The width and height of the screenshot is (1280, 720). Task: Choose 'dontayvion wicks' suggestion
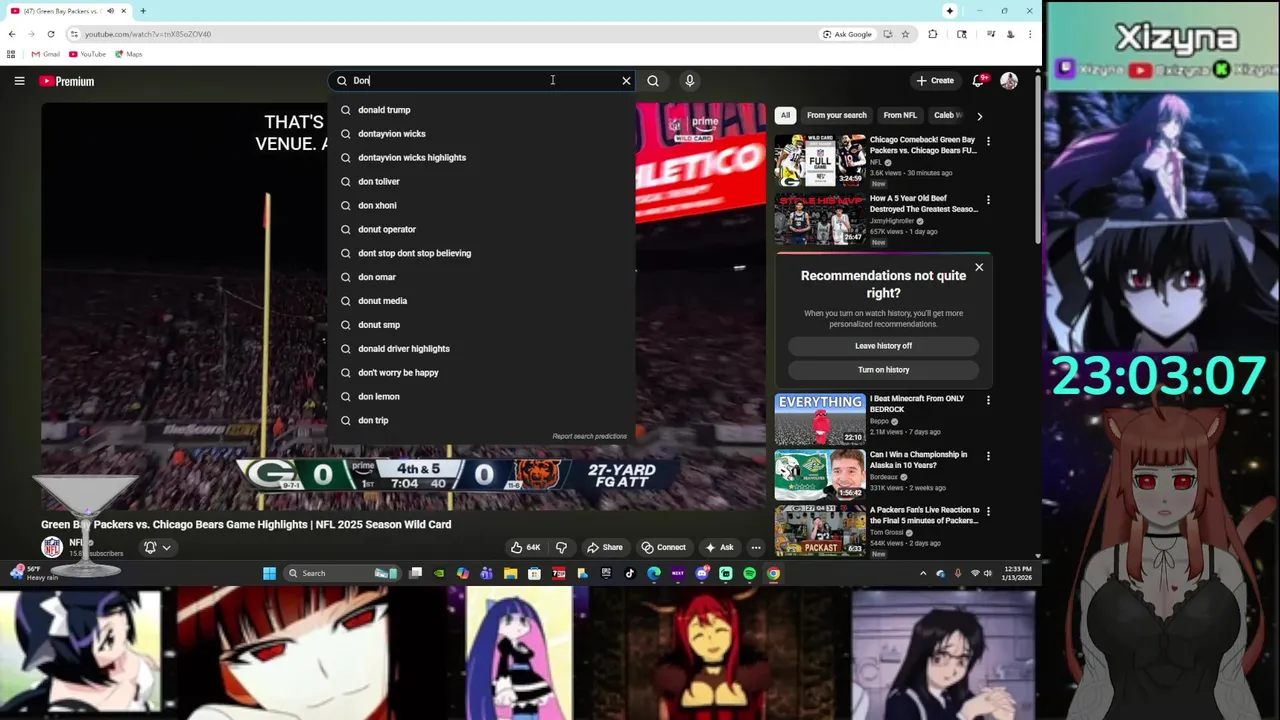pyautogui.click(x=481, y=134)
